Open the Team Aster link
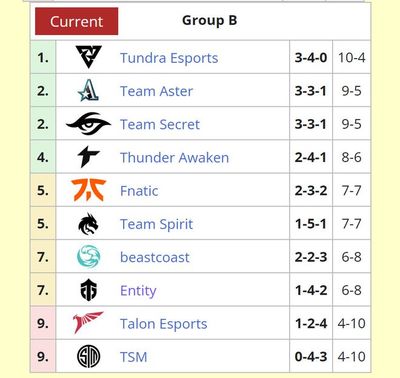This screenshot has width=400, height=378. tap(156, 91)
